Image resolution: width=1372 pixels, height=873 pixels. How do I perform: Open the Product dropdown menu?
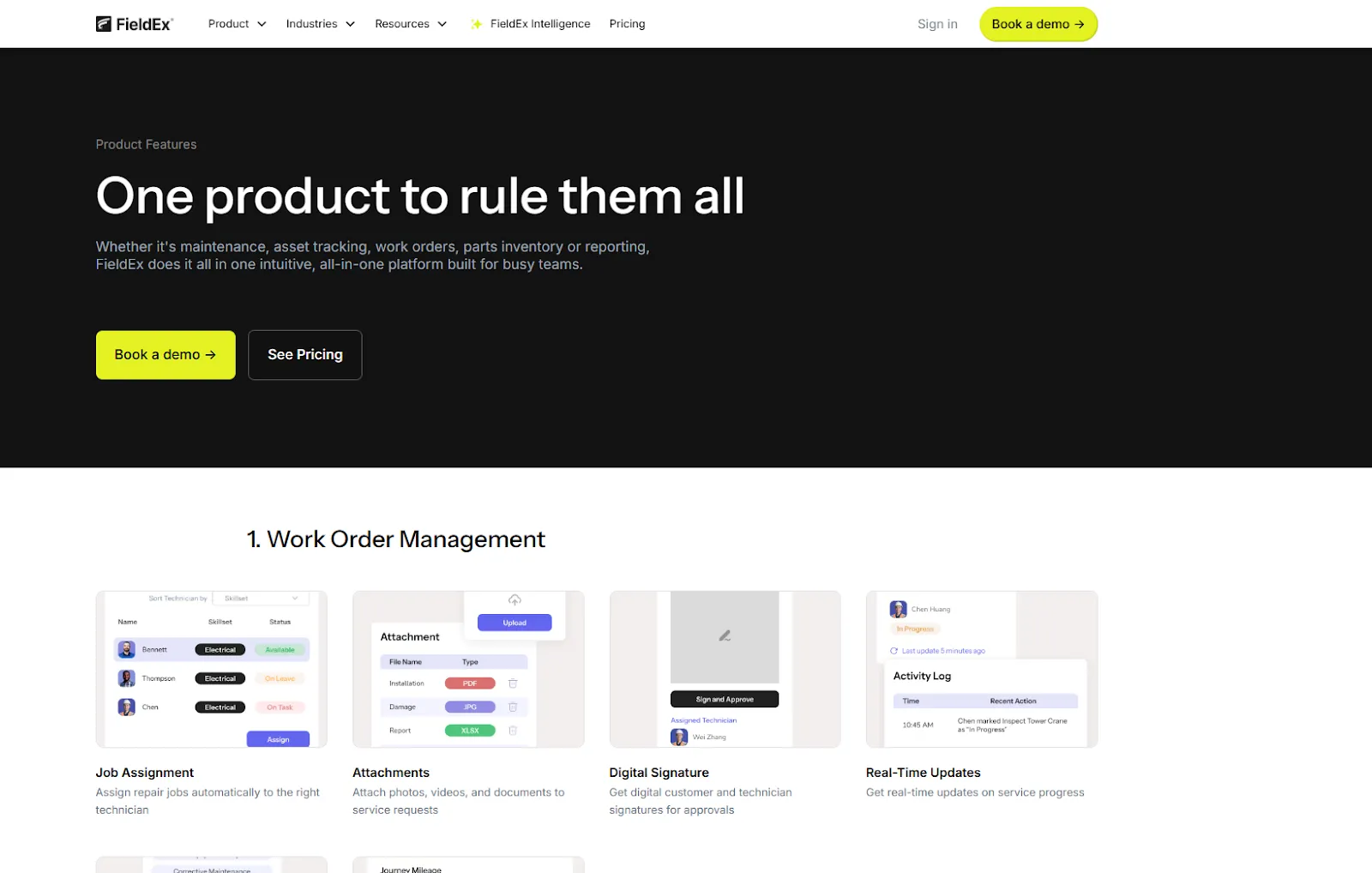click(x=237, y=24)
